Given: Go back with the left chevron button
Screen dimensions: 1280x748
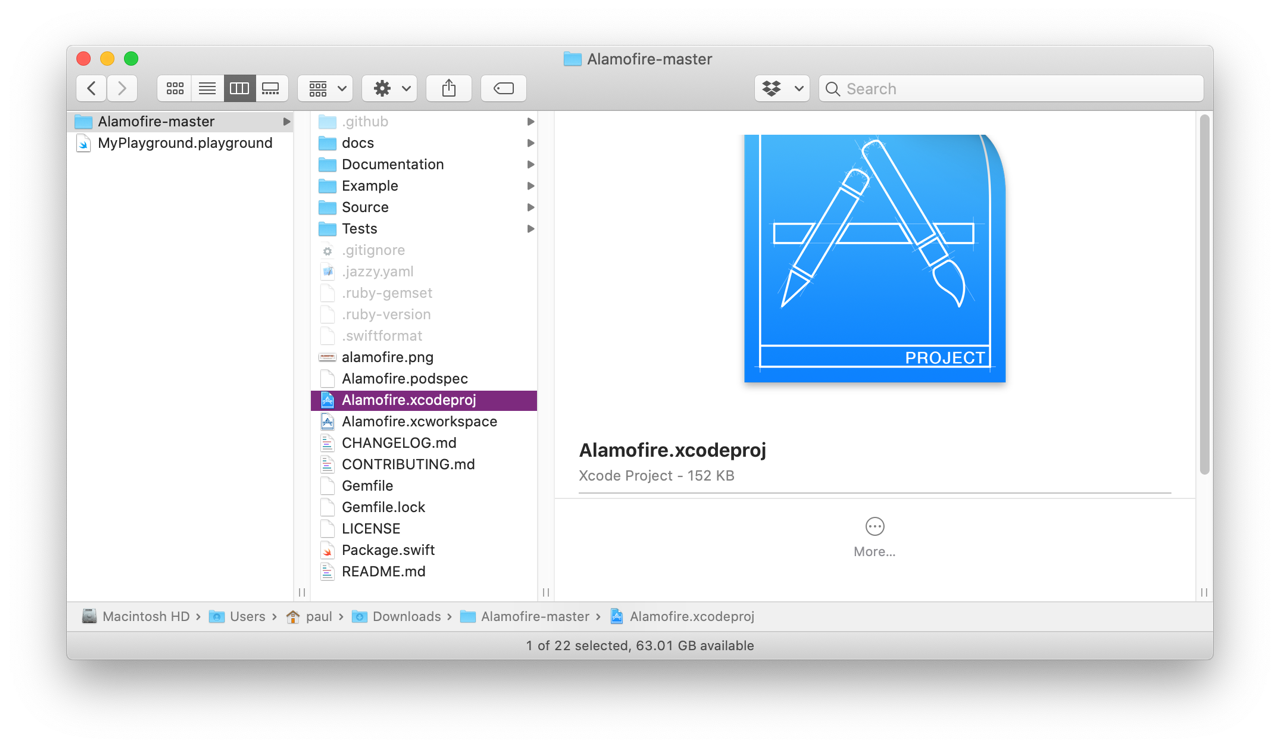Looking at the screenshot, I should coord(92,88).
